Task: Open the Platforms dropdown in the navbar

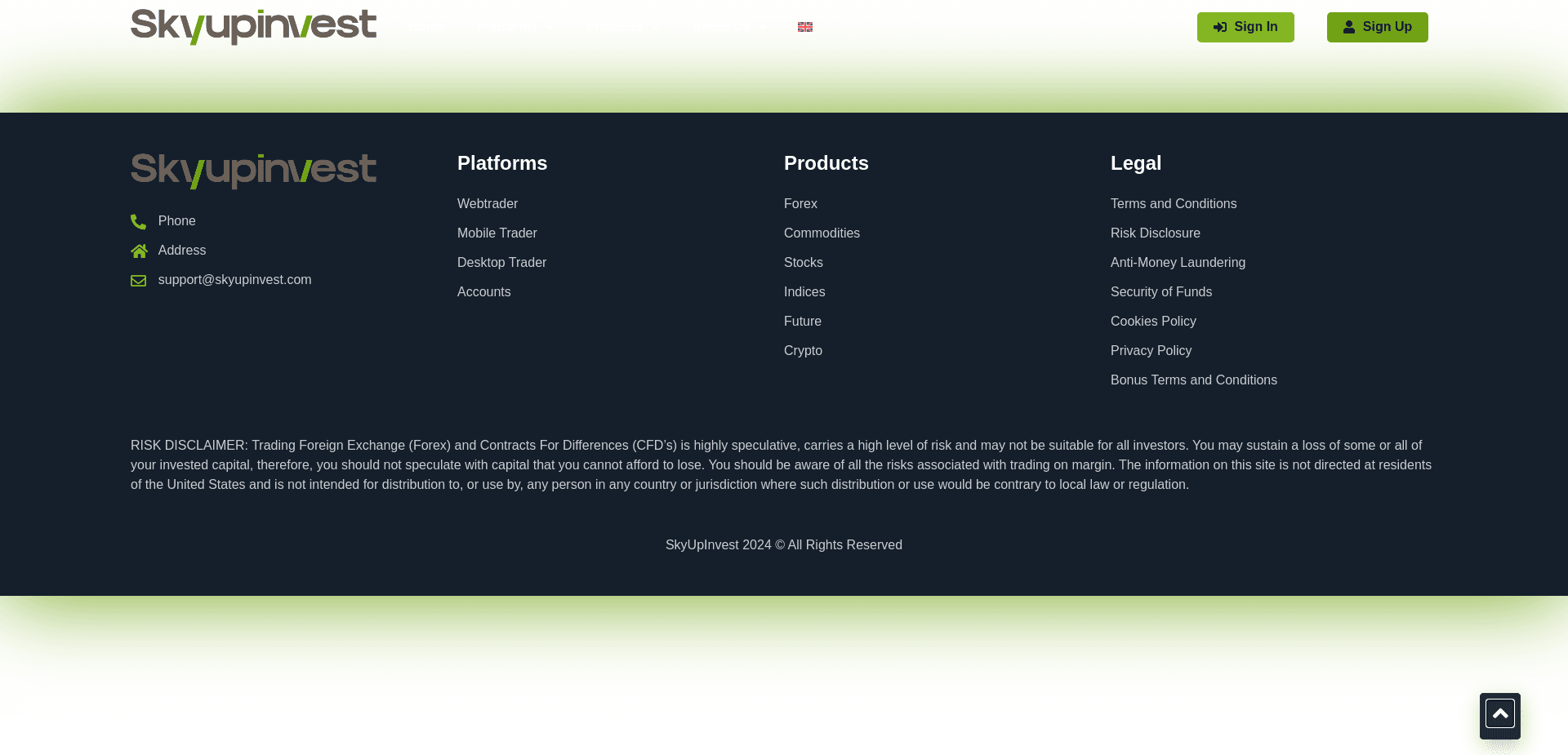Action: pyautogui.click(x=514, y=27)
